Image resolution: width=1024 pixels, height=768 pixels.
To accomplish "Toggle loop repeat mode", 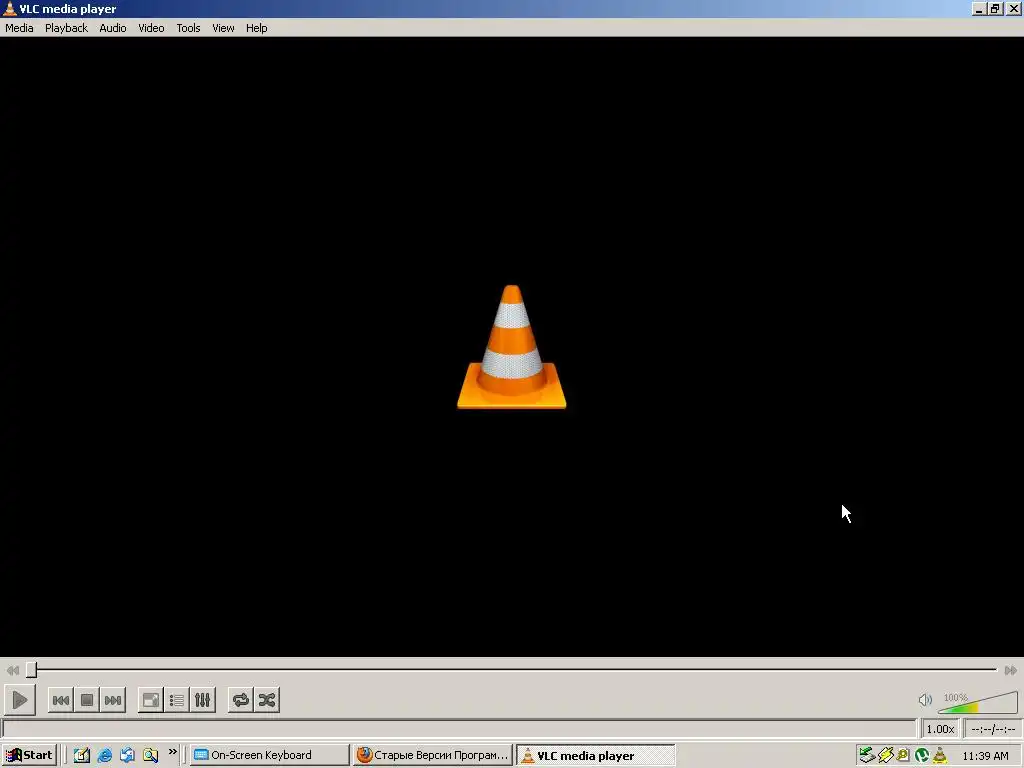I will 240,700.
